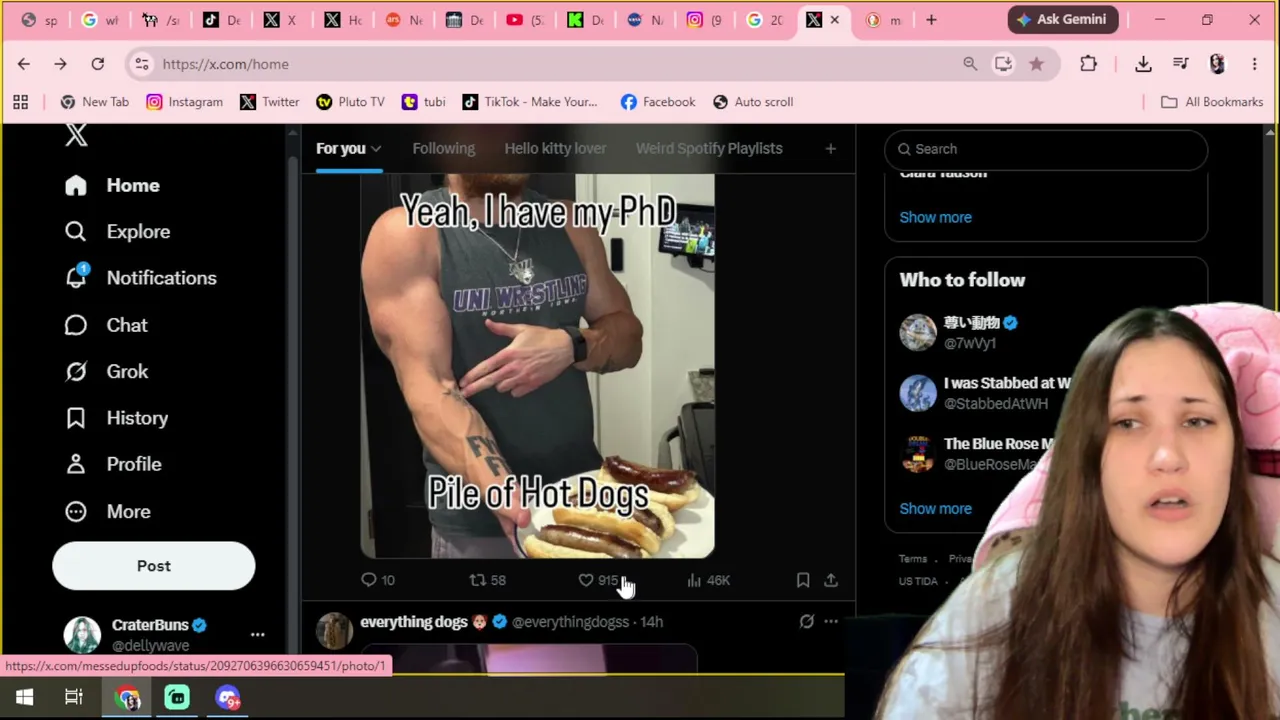Reload the current page
Screen dimensions: 1280x720
click(98, 64)
